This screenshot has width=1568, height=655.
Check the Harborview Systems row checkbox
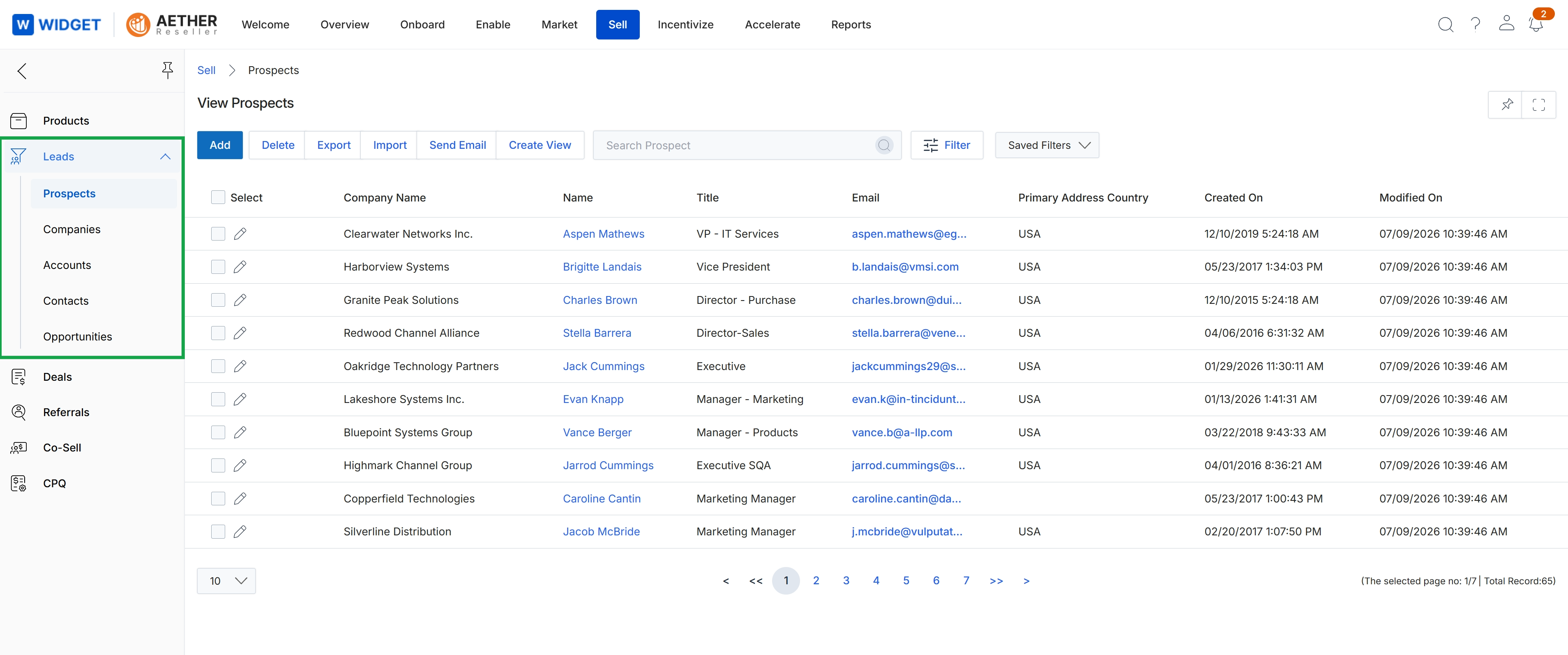(218, 267)
